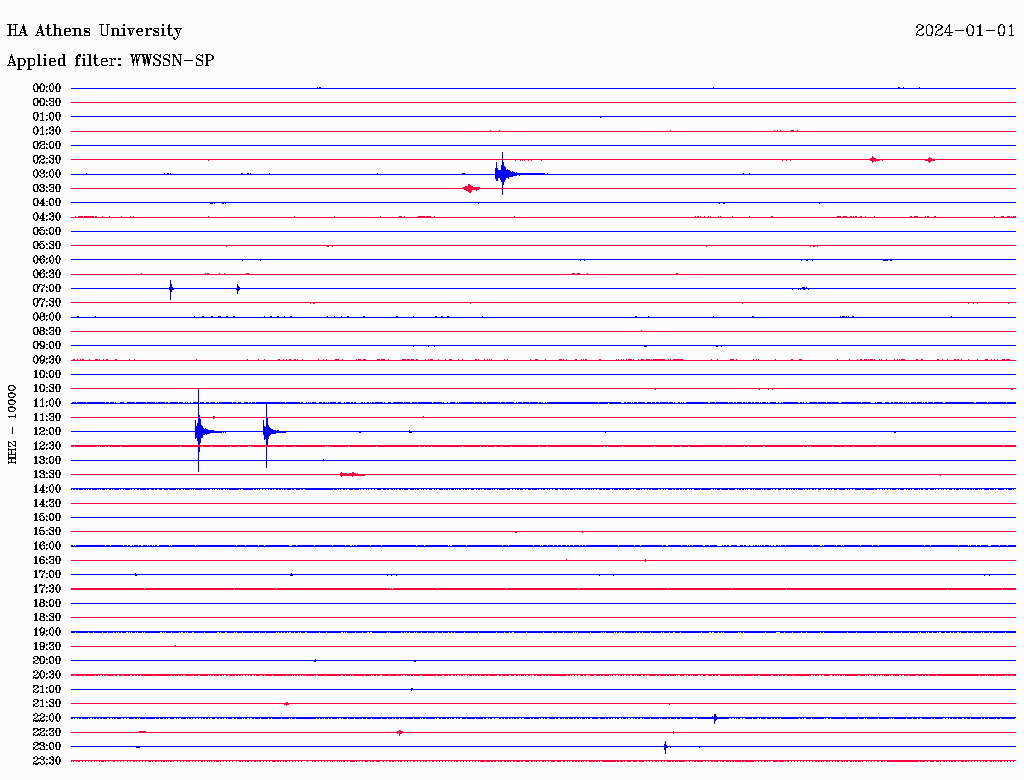
Task: Click the red burst on the 13:30 trace
Action: coord(352,474)
